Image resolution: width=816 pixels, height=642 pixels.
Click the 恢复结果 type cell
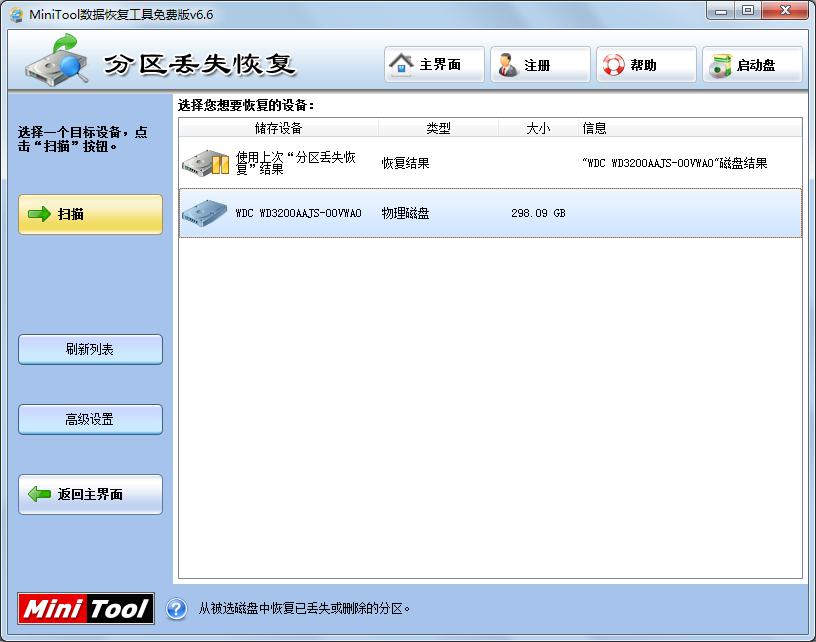tap(405, 163)
